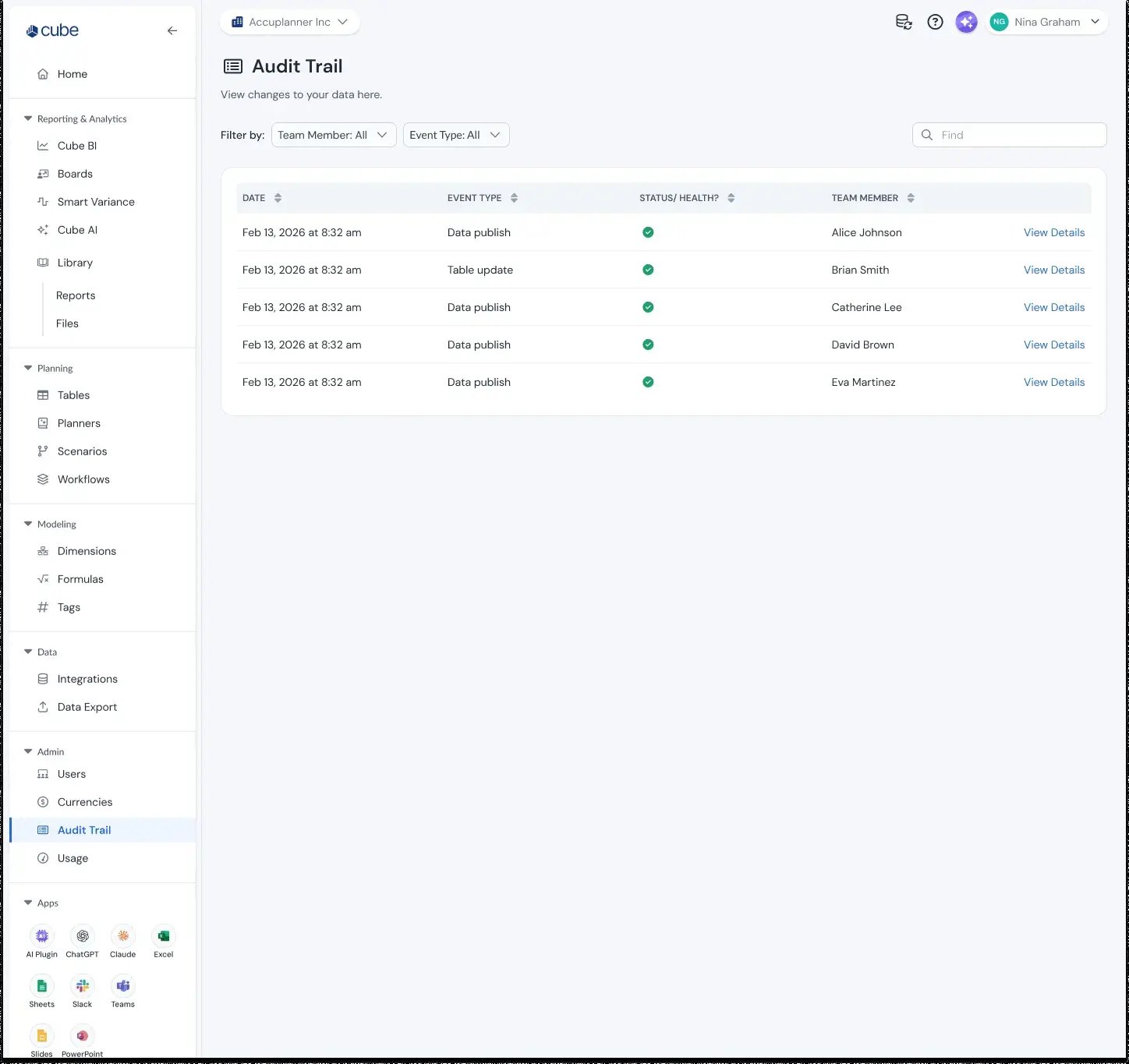1129x1064 pixels.
Task: Click green status check for Eva Martinez
Action: [648, 382]
